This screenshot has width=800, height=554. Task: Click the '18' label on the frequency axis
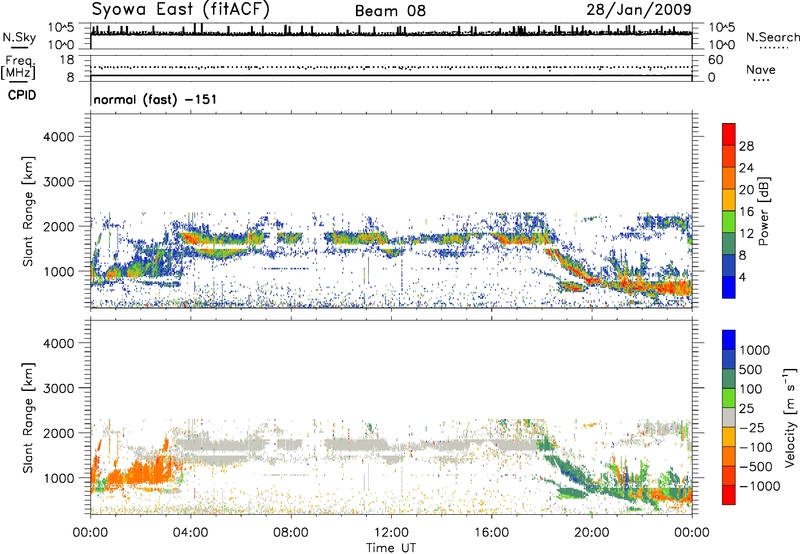coord(67,60)
